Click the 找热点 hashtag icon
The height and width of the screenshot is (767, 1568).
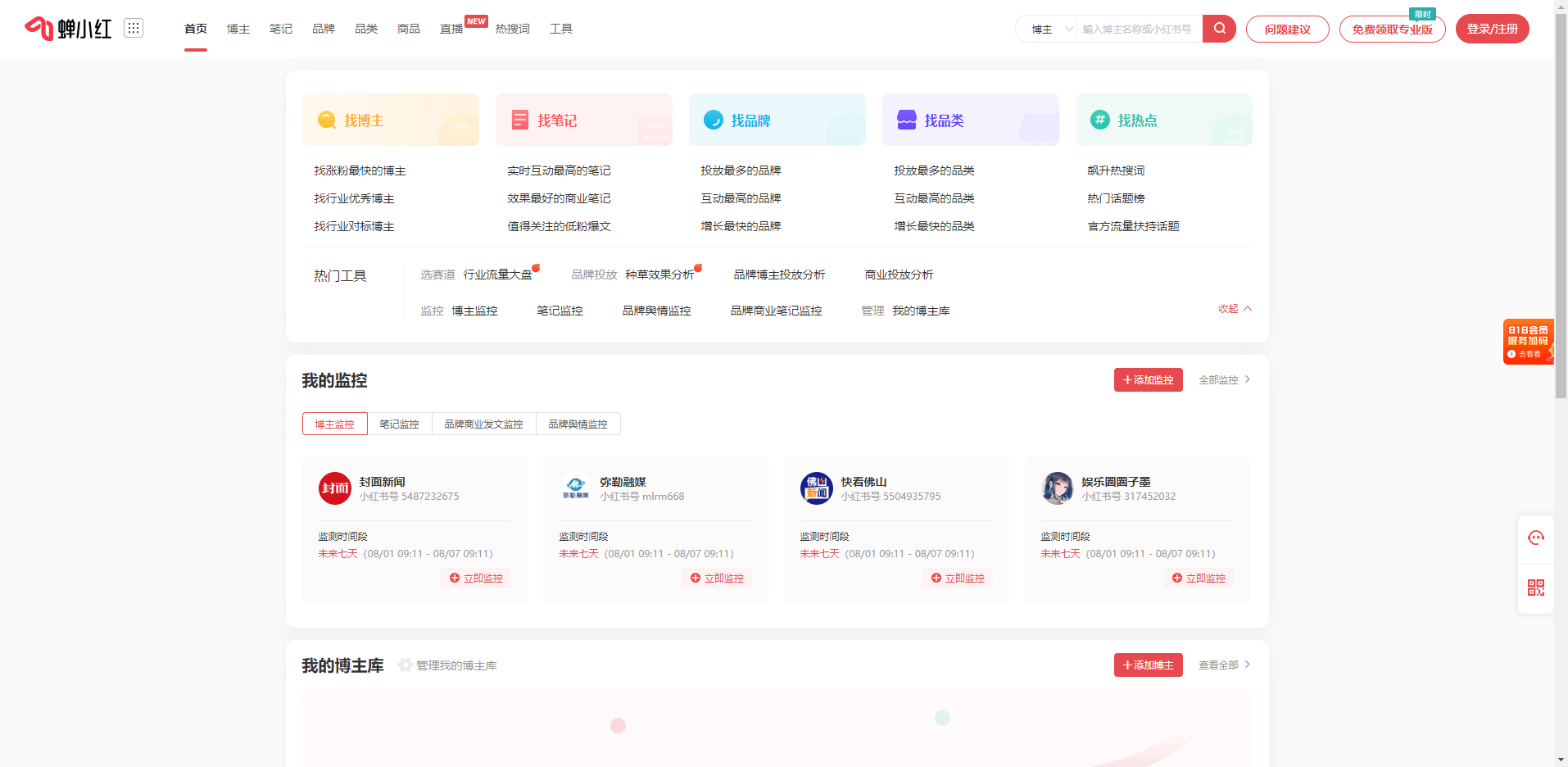click(x=1099, y=120)
